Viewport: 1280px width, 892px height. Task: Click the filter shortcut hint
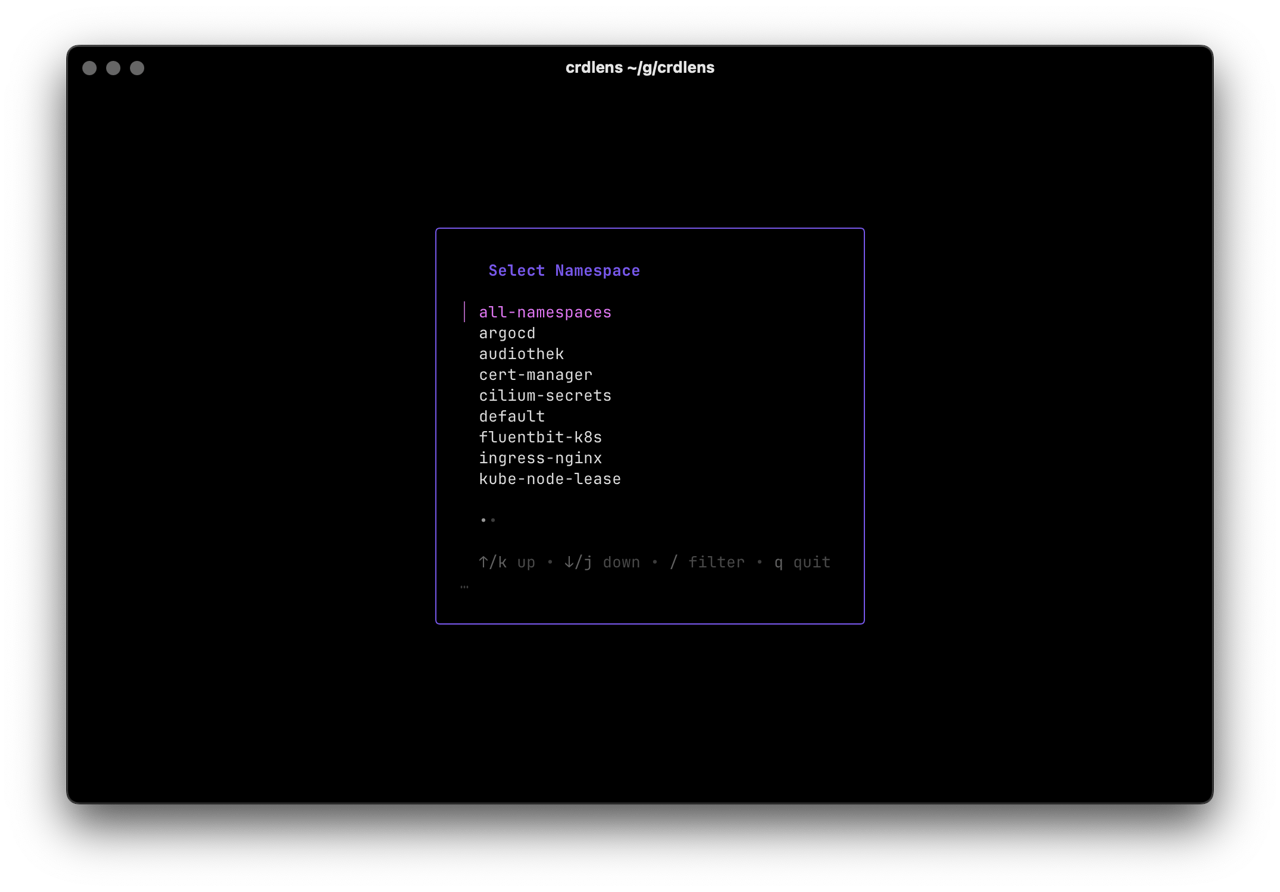tap(707, 562)
